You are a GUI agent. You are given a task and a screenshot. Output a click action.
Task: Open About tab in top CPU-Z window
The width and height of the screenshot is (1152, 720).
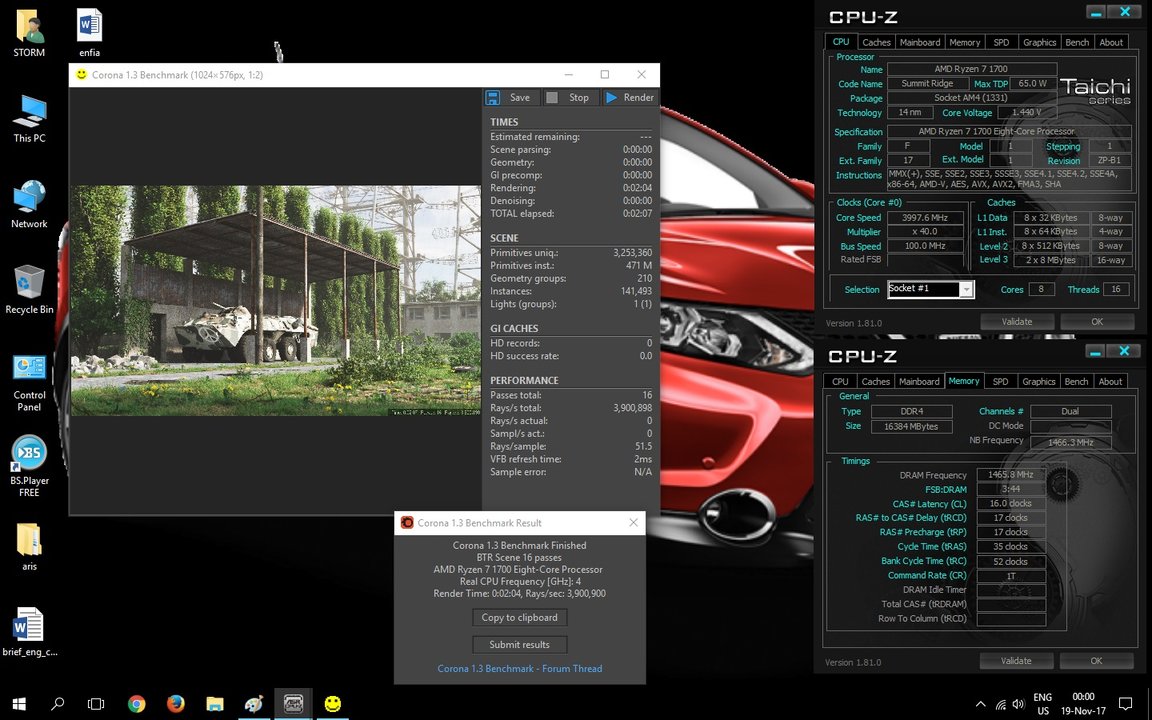[x=1111, y=43]
